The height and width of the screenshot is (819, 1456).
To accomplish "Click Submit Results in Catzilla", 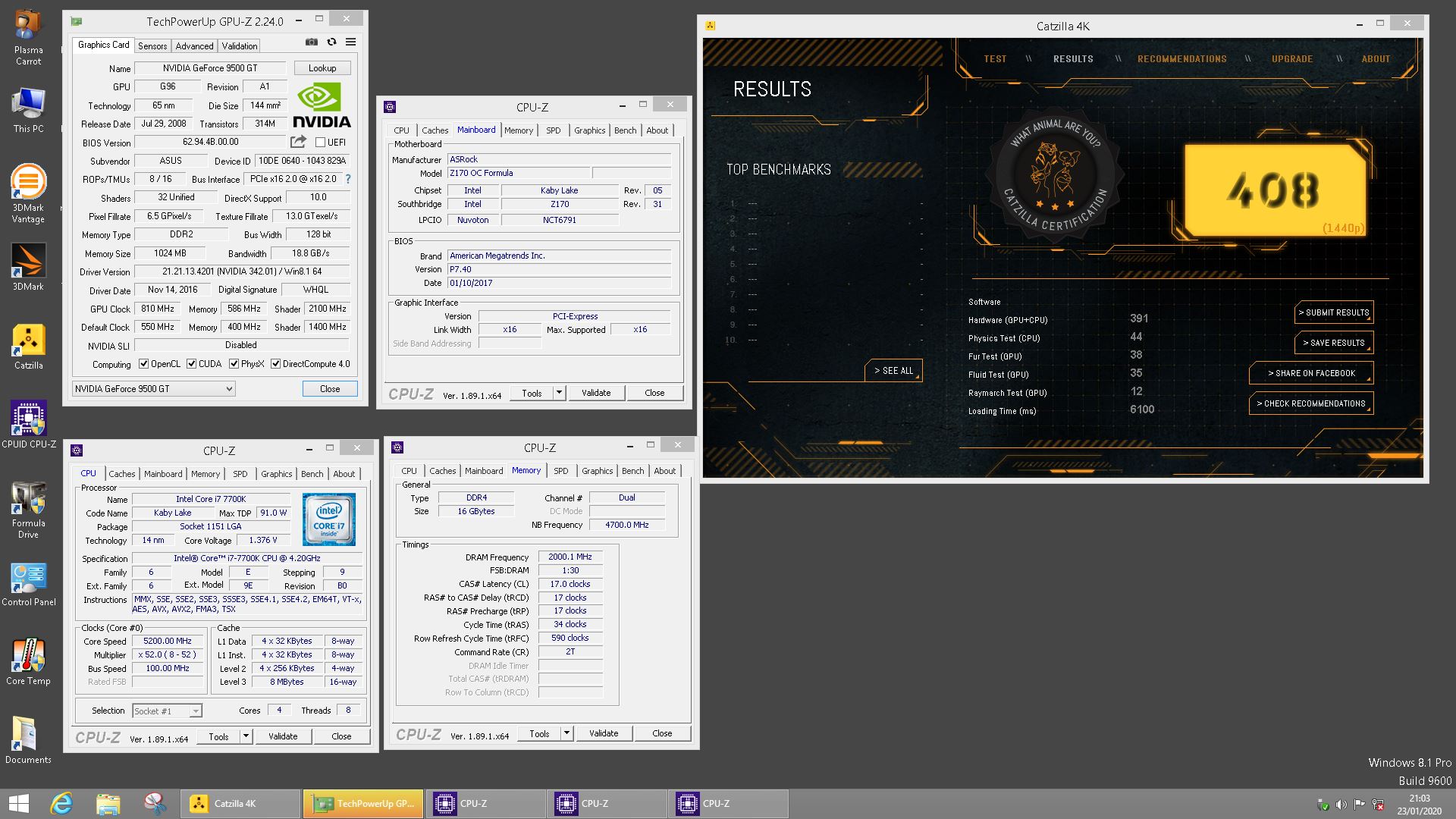I will (1334, 312).
